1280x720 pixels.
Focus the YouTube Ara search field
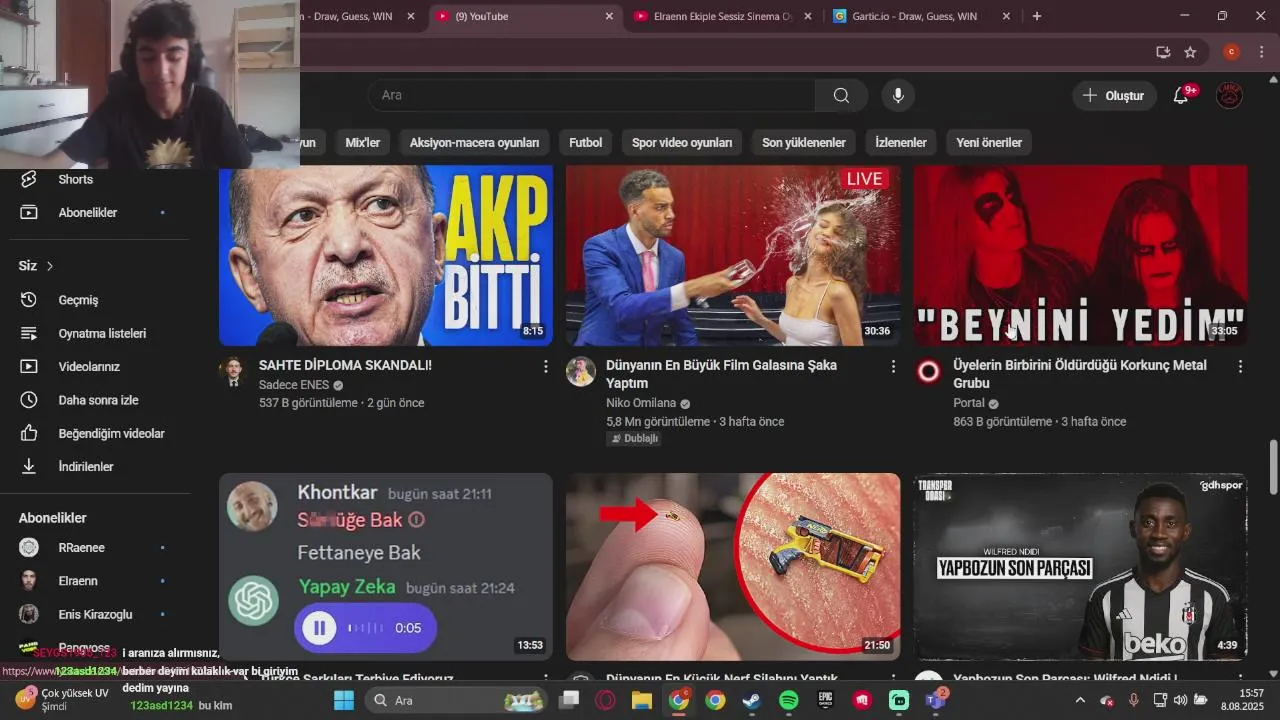[590, 95]
